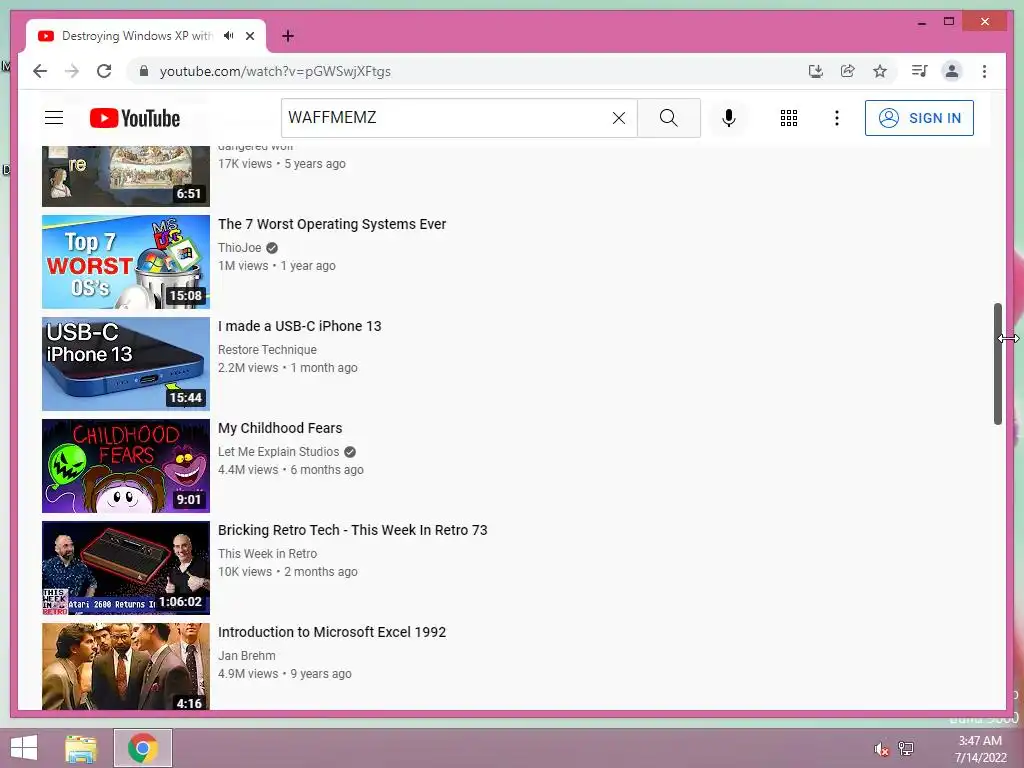Open My Childhood Fears video title
This screenshot has height=768, width=1024.
pyautogui.click(x=280, y=428)
